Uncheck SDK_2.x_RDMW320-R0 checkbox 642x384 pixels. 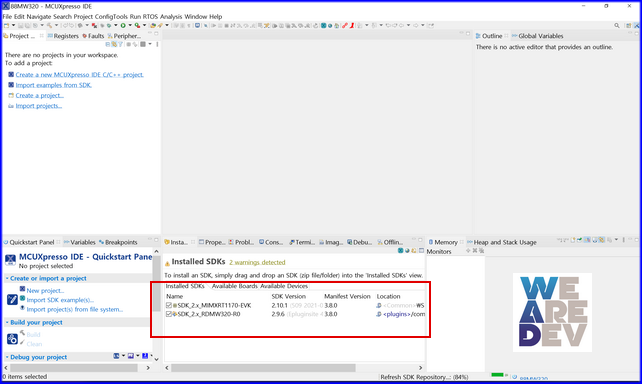169,314
